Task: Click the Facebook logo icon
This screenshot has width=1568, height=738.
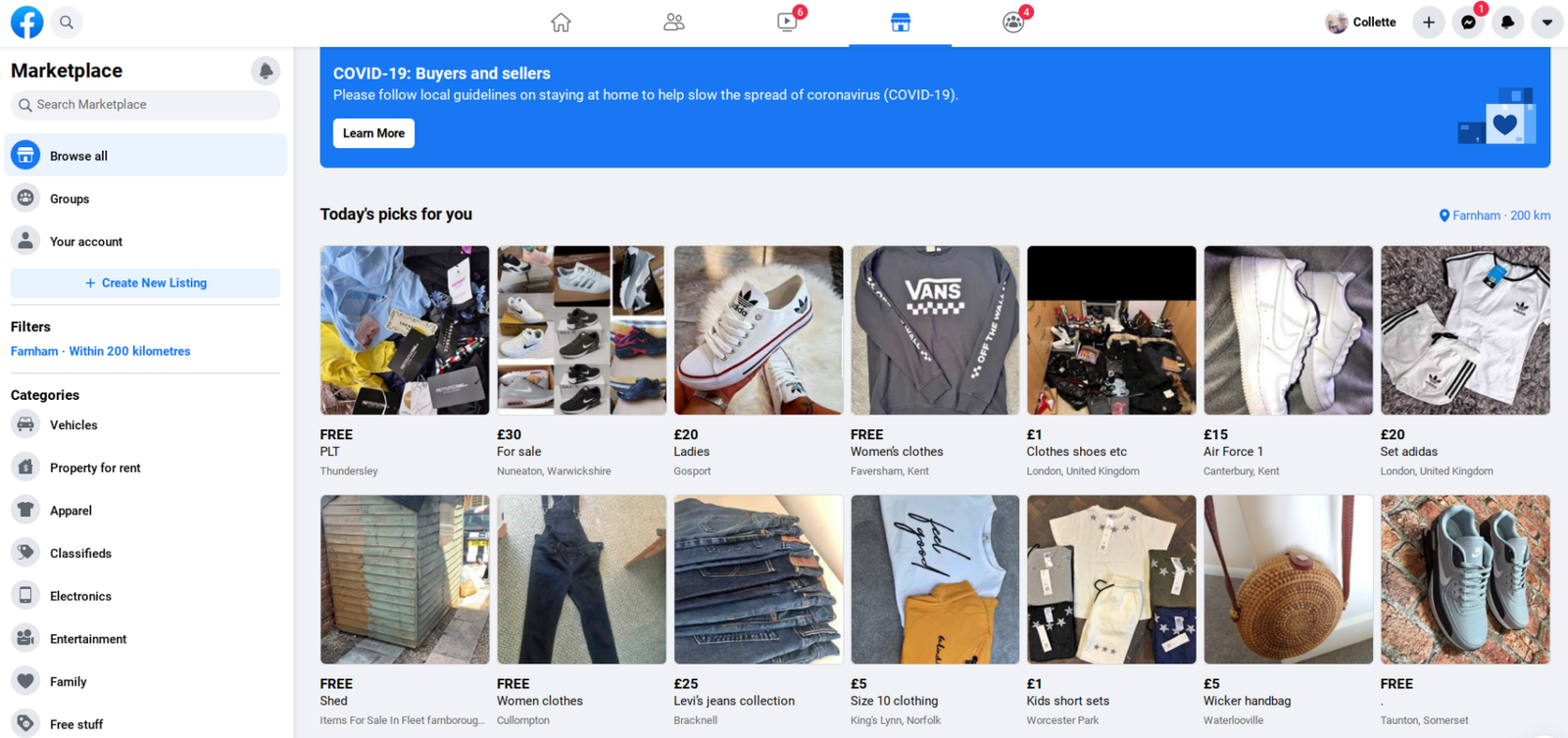Action: (26, 22)
